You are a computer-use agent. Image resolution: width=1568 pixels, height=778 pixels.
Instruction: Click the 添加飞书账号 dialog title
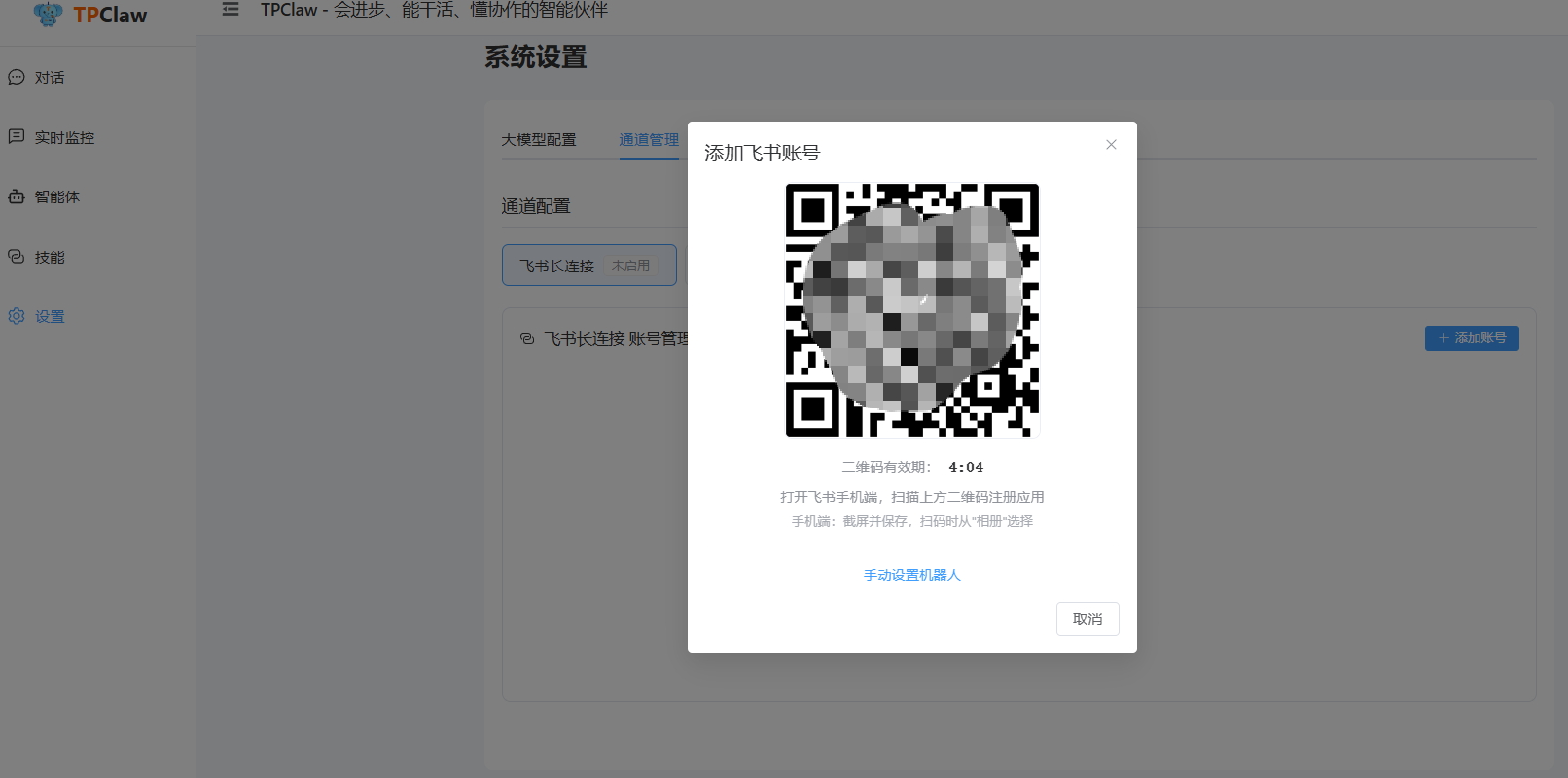(x=763, y=153)
